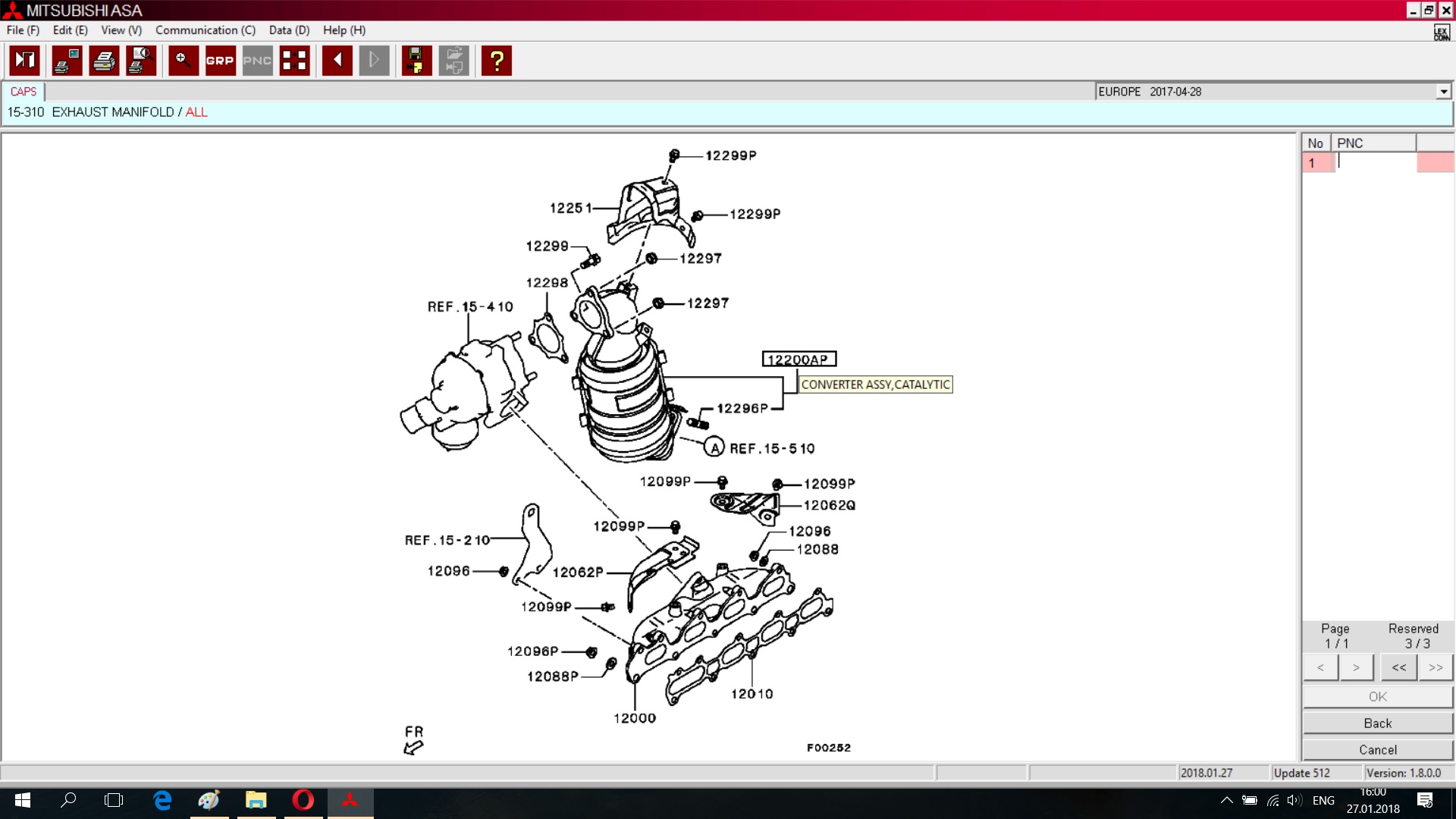
Task: Open the EUROPE 2017-04-28 catalog dropdown
Action: (x=1443, y=92)
